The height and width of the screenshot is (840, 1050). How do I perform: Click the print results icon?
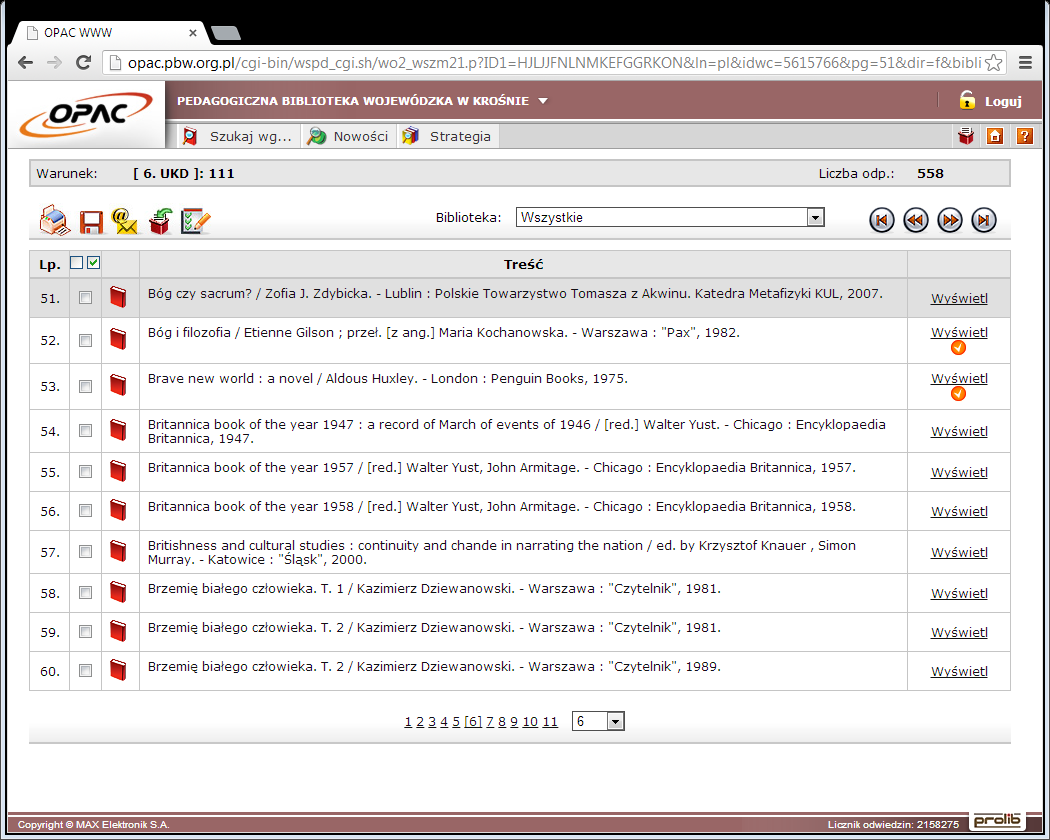pyautogui.click(x=55, y=220)
